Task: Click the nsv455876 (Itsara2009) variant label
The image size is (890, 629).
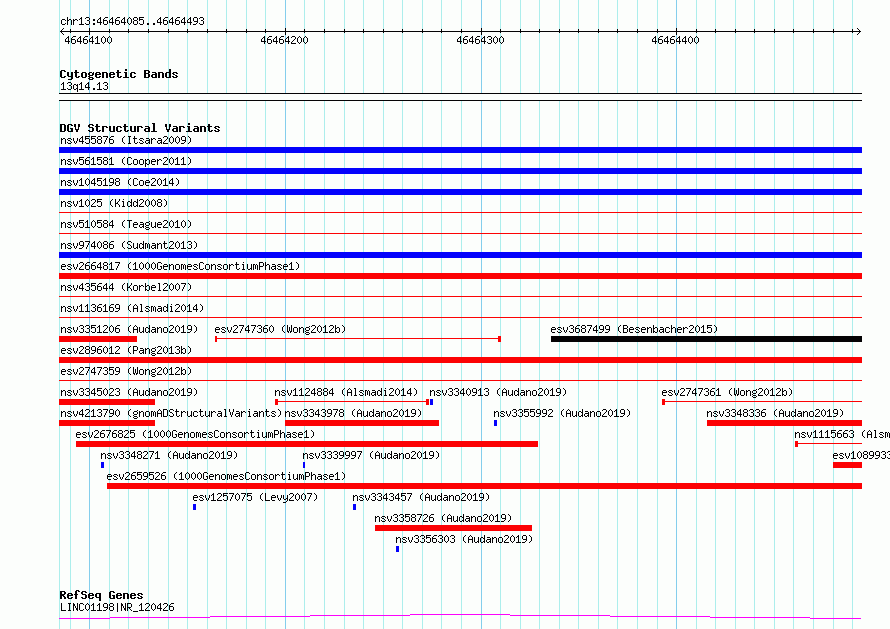Action: pyautogui.click(x=126, y=140)
